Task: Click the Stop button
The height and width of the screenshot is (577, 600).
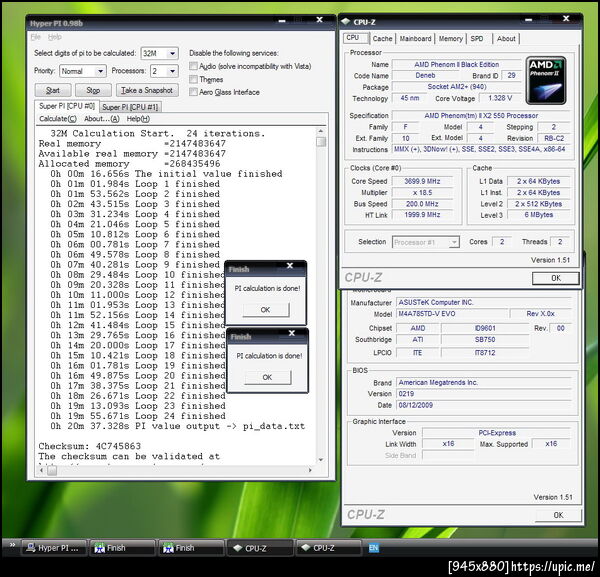Action: point(93,90)
